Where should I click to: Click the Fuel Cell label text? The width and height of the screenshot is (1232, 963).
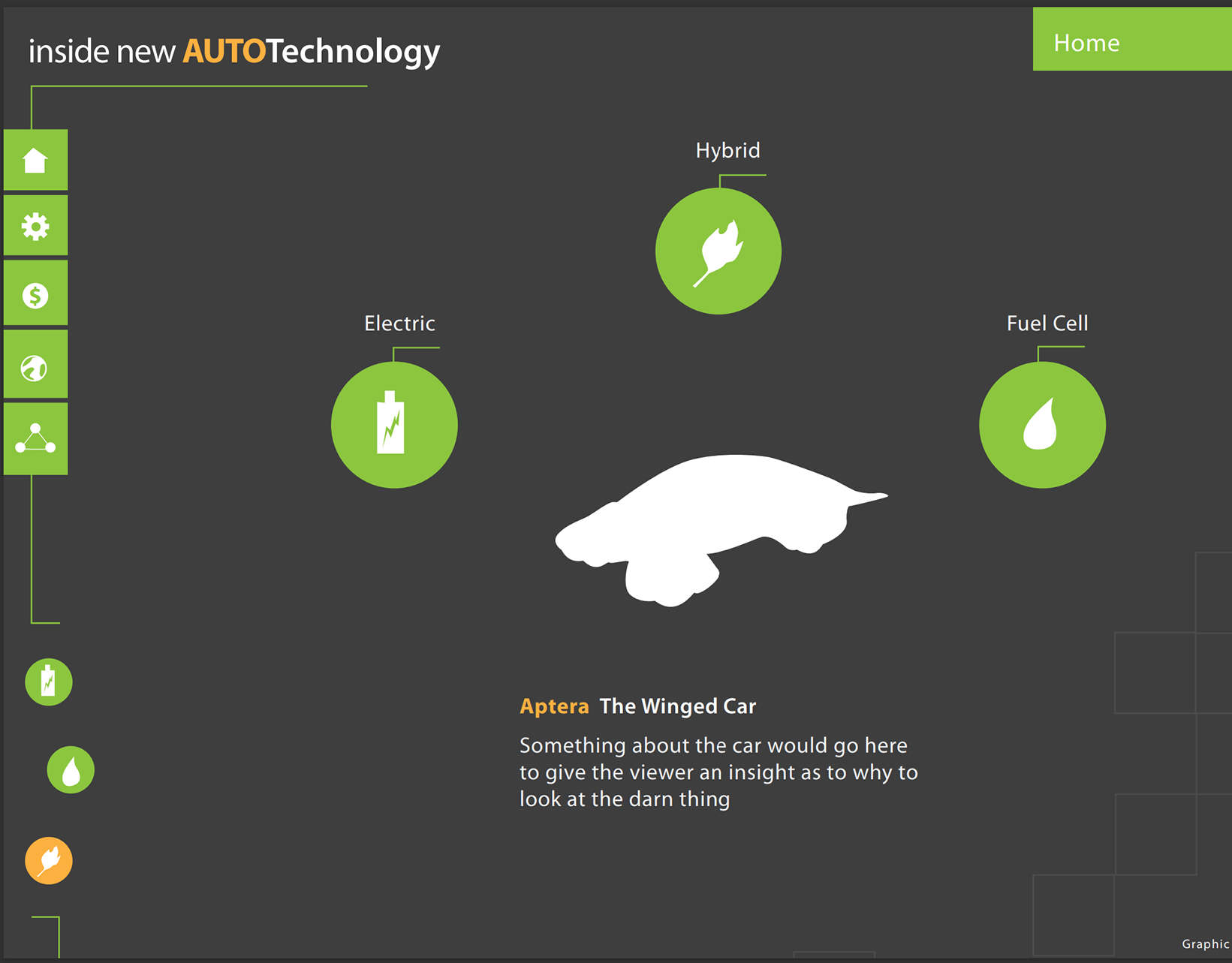click(x=1047, y=324)
